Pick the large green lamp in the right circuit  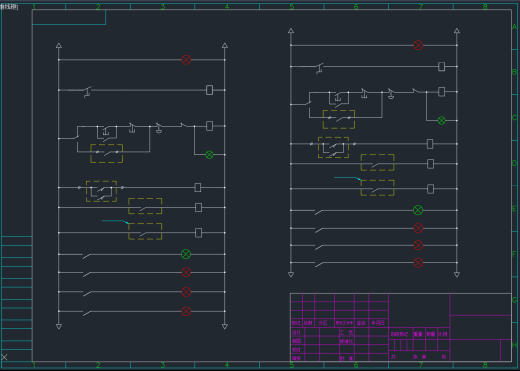(418, 210)
